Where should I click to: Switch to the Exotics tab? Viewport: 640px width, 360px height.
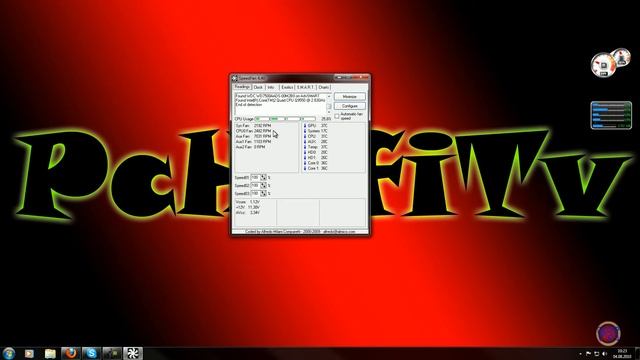287,87
